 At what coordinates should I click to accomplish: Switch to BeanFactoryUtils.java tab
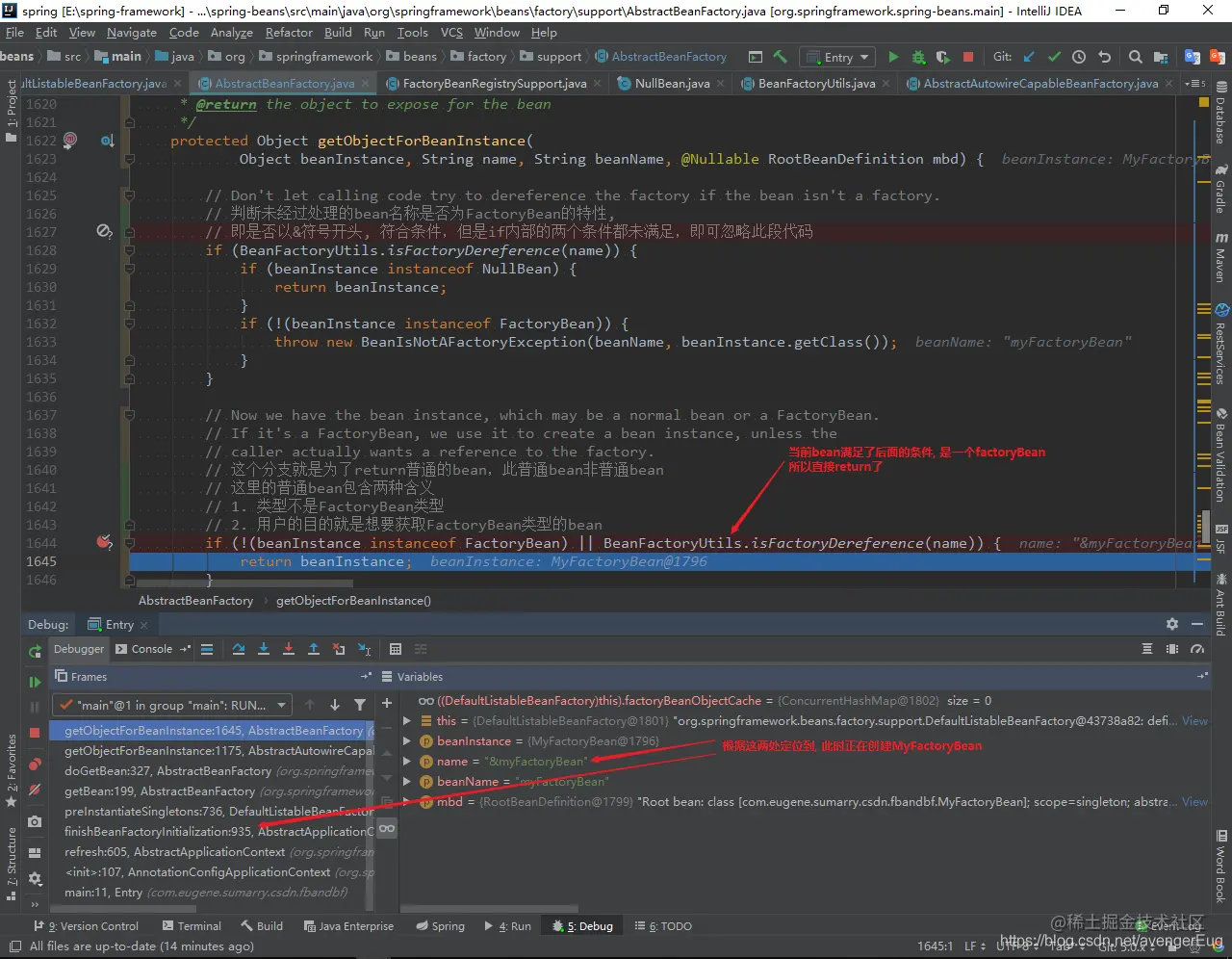[x=816, y=84]
